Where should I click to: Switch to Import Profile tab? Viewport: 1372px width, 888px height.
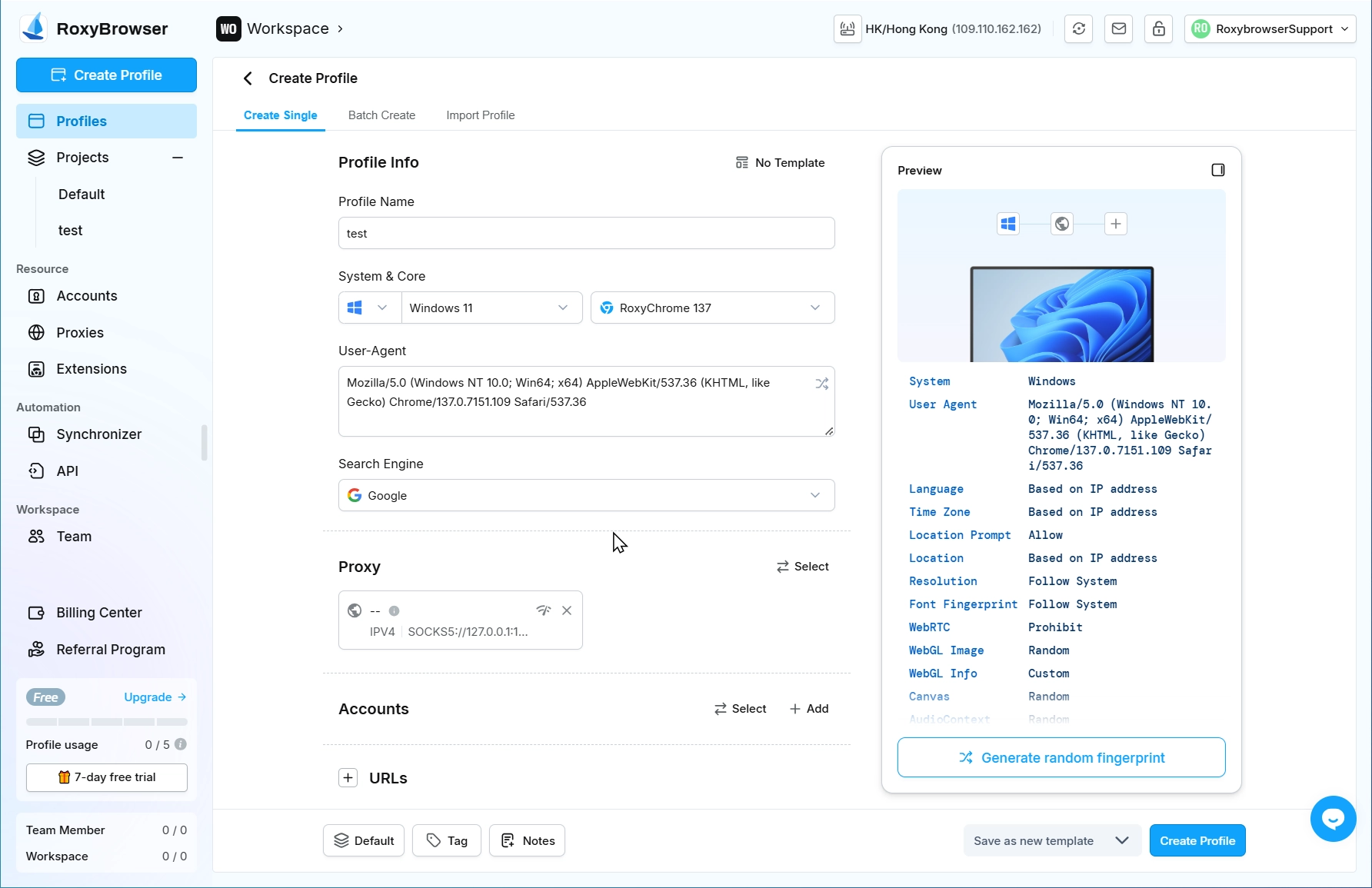480,115
